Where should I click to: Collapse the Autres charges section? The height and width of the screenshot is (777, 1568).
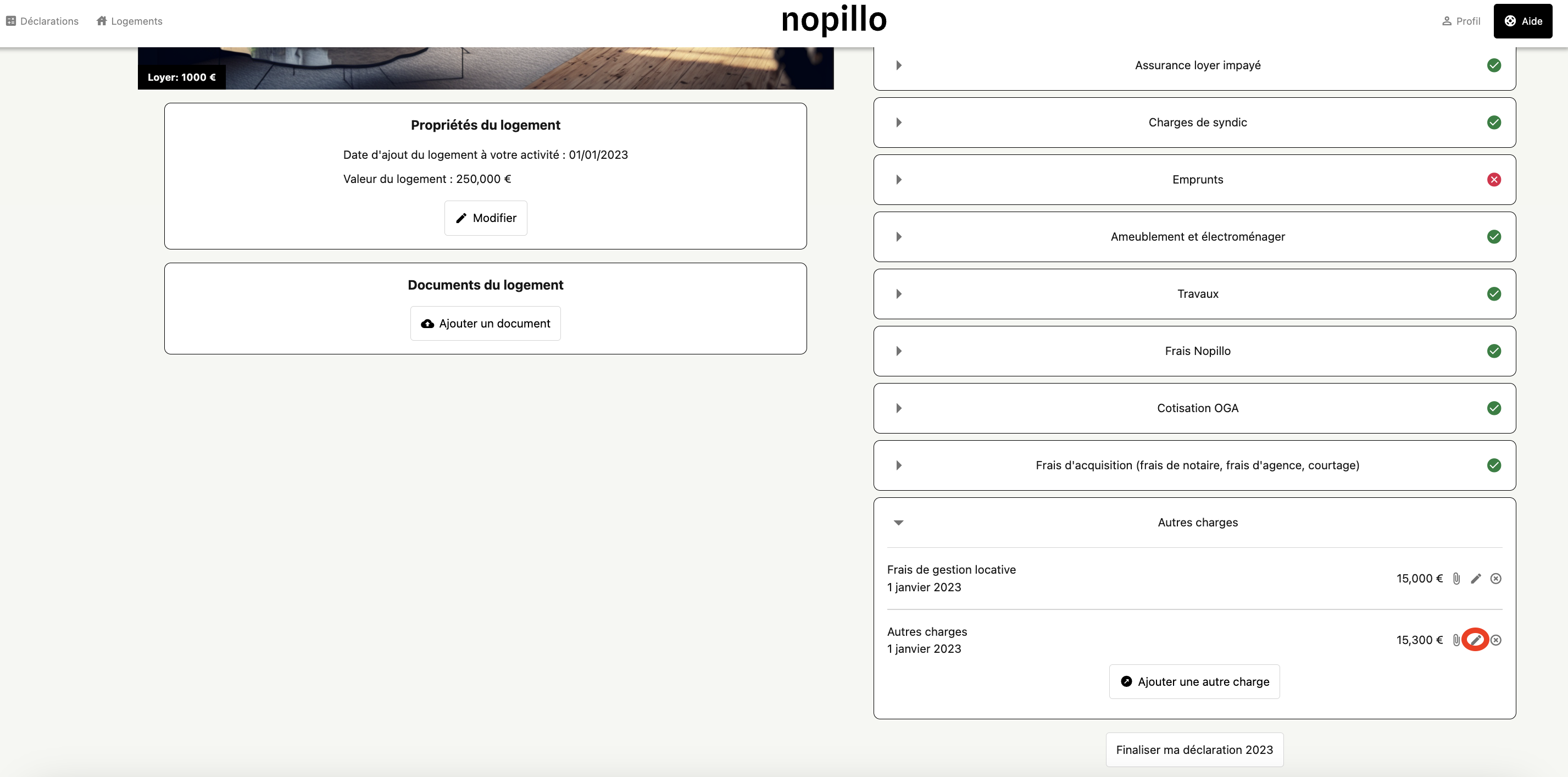pyautogui.click(x=898, y=523)
